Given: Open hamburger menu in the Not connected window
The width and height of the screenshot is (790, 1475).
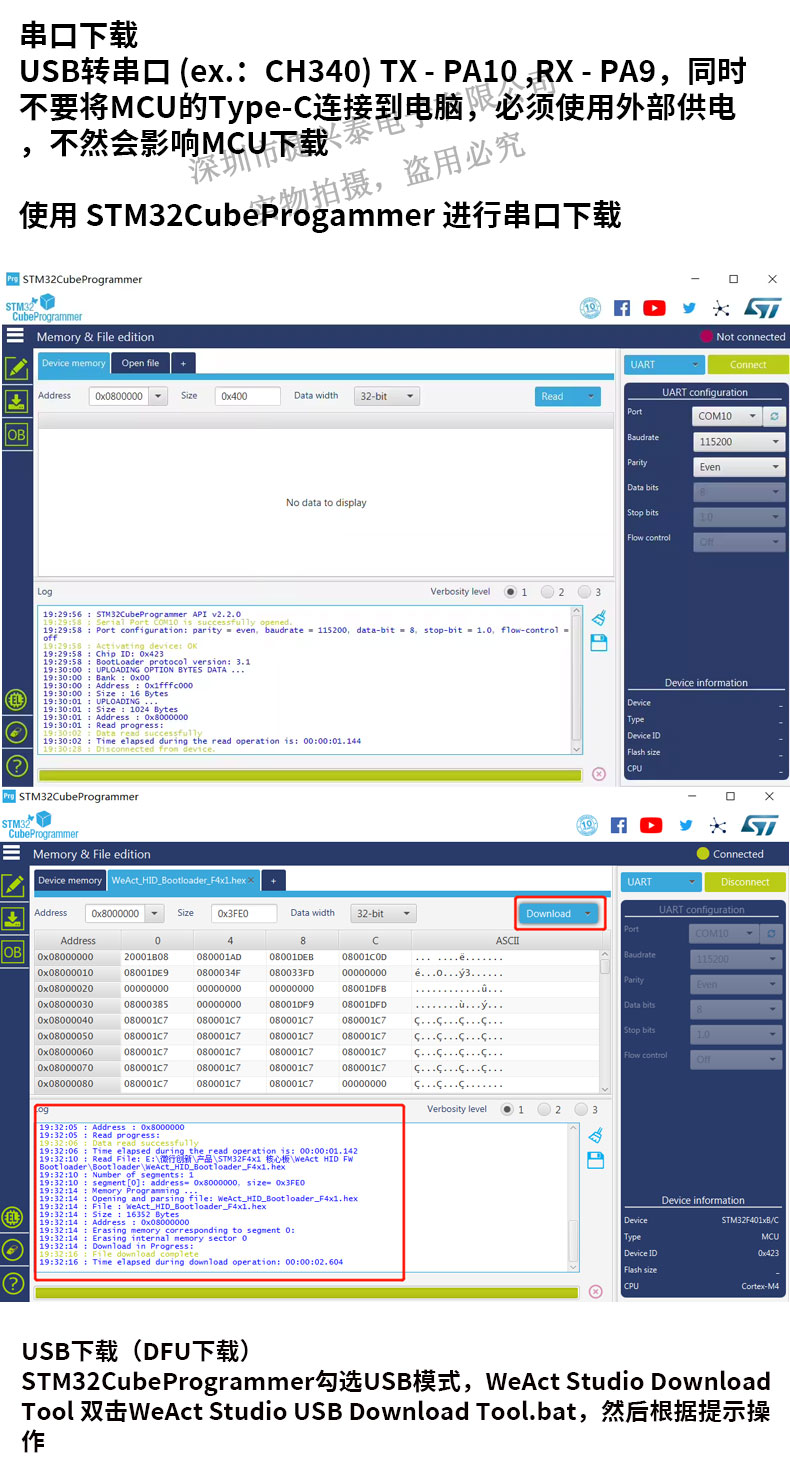Looking at the screenshot, I should pyautogui.click(x=15, y=336).
